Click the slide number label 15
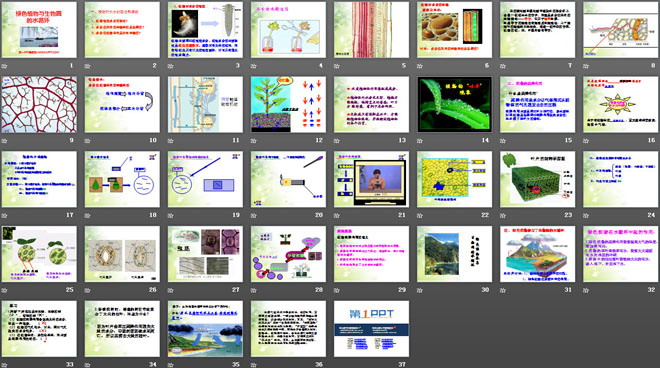 pos(568,140)
